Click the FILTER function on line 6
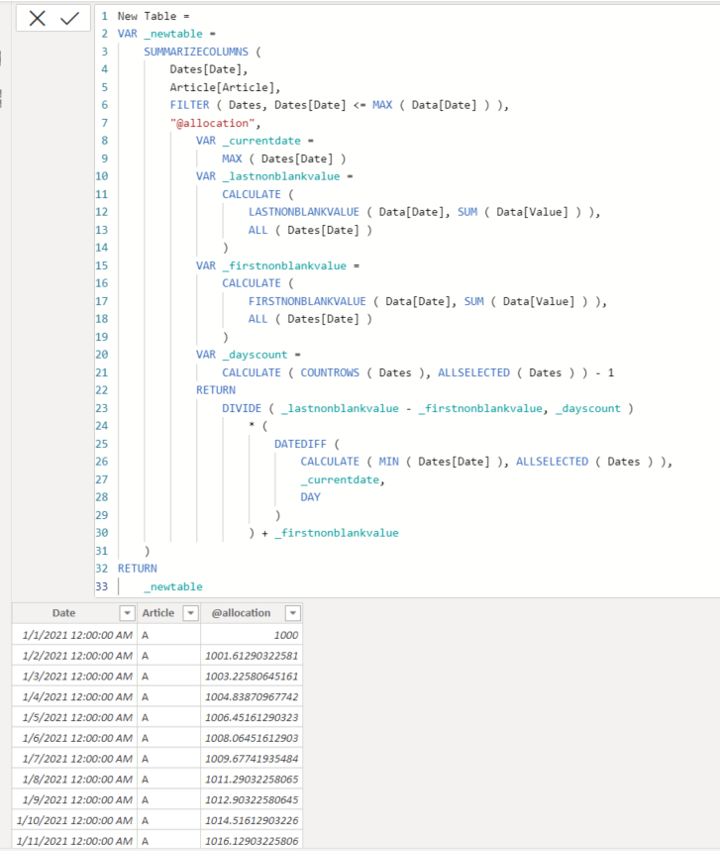The height and width of the screenshot is (851, 720). tap(189, 105)
